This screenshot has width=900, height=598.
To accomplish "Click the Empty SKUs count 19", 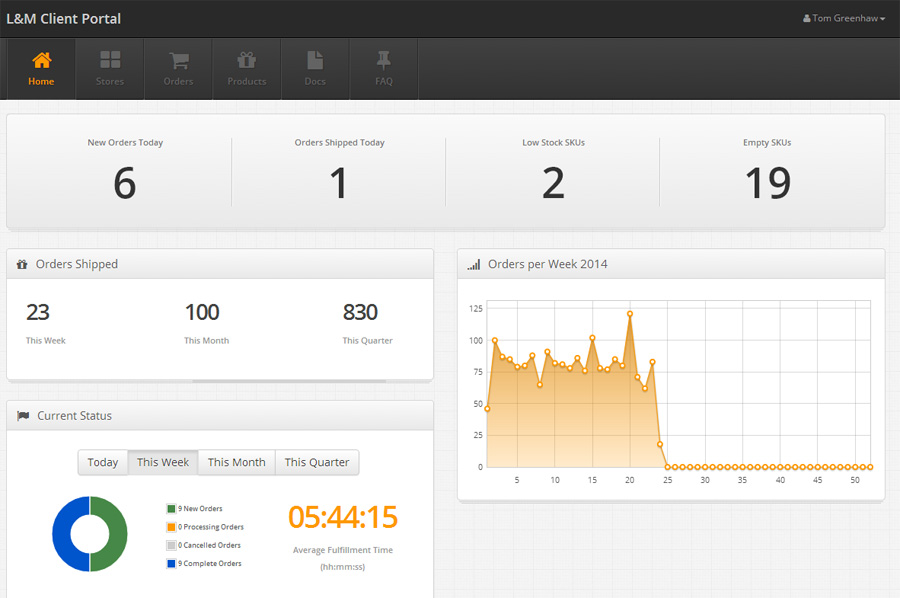I will (767, 184).
